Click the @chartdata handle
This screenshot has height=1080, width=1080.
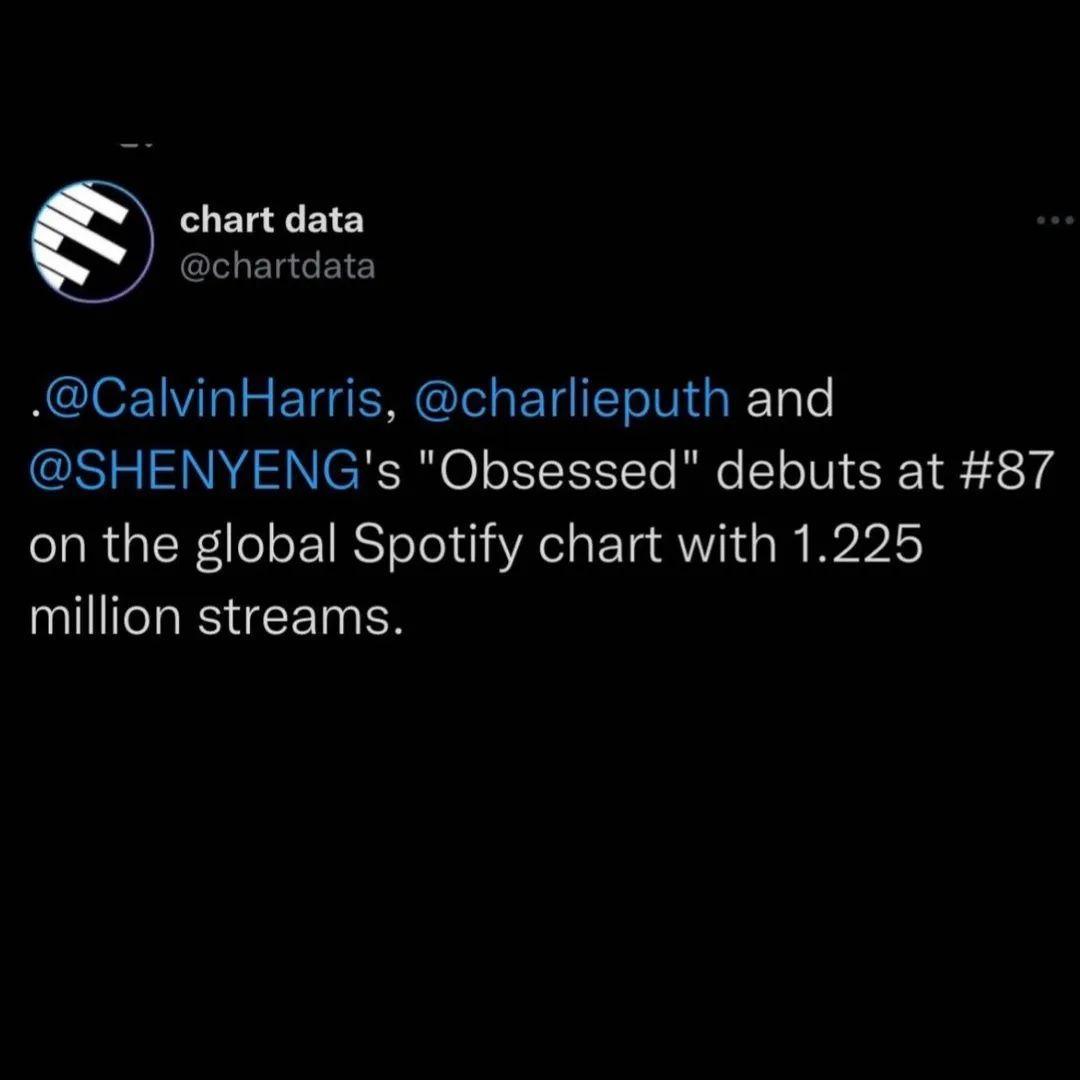pyautogui.click(x=277, y=266)
